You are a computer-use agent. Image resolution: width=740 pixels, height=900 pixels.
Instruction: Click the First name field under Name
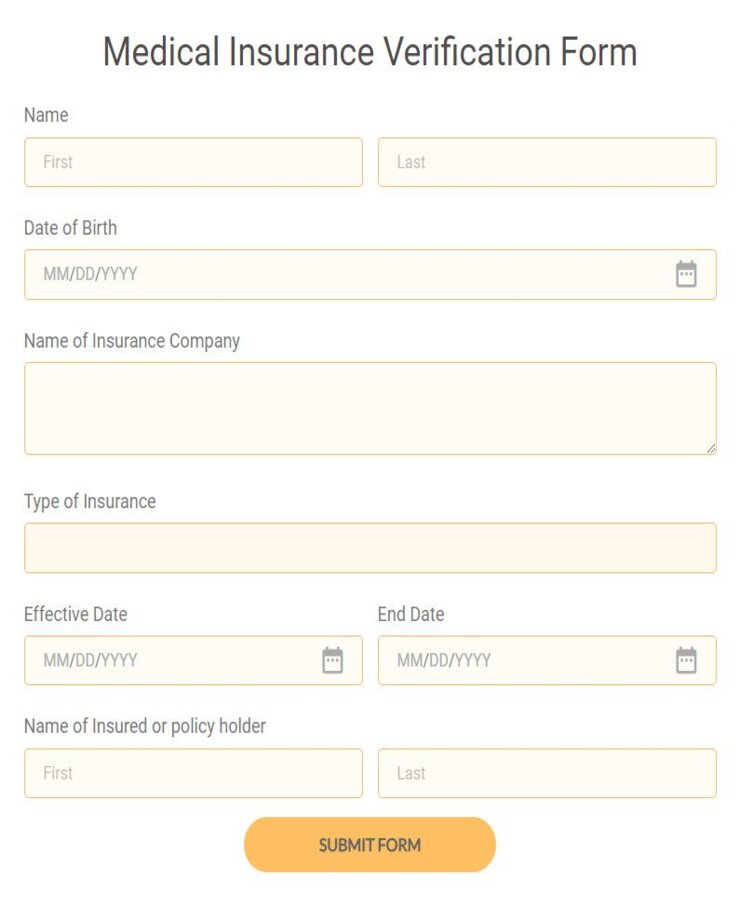point(193,162)
